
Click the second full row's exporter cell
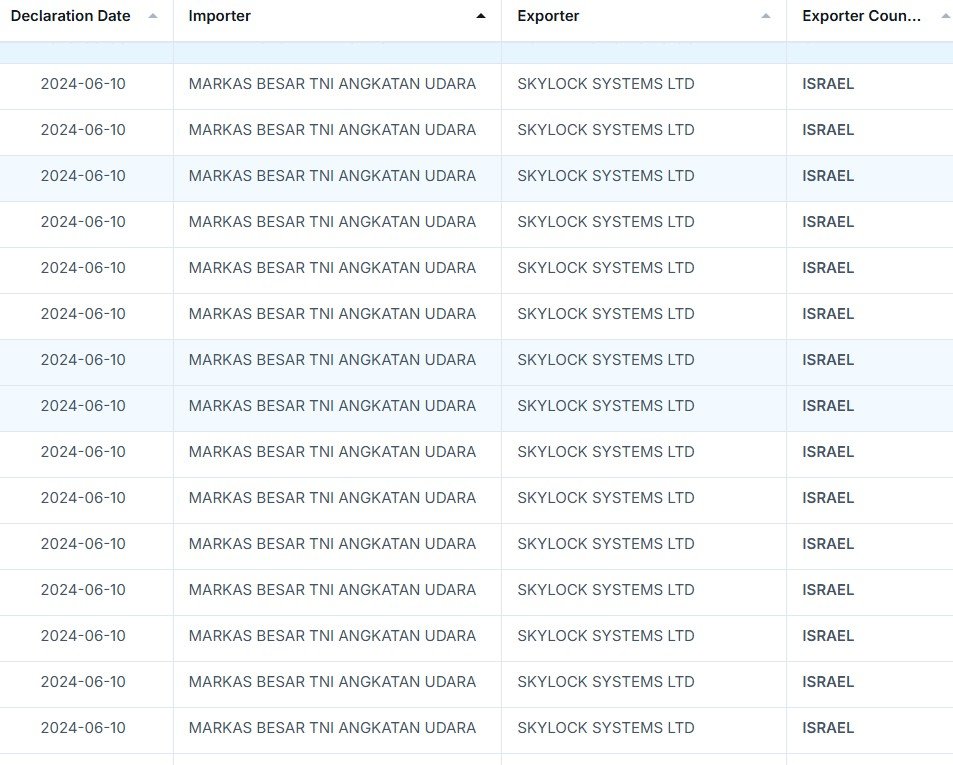pos(605,130)
